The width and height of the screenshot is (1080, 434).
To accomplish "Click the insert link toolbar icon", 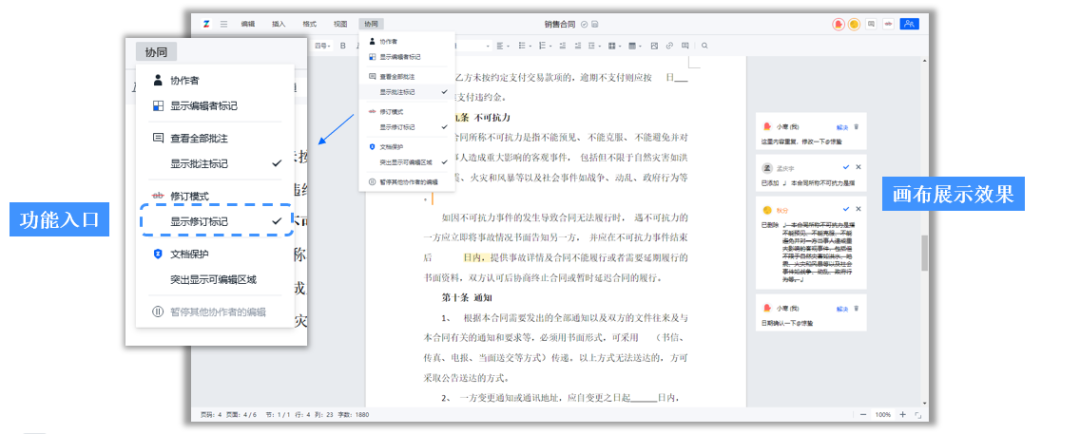I will pyautogui.click(x=669, y=46).
